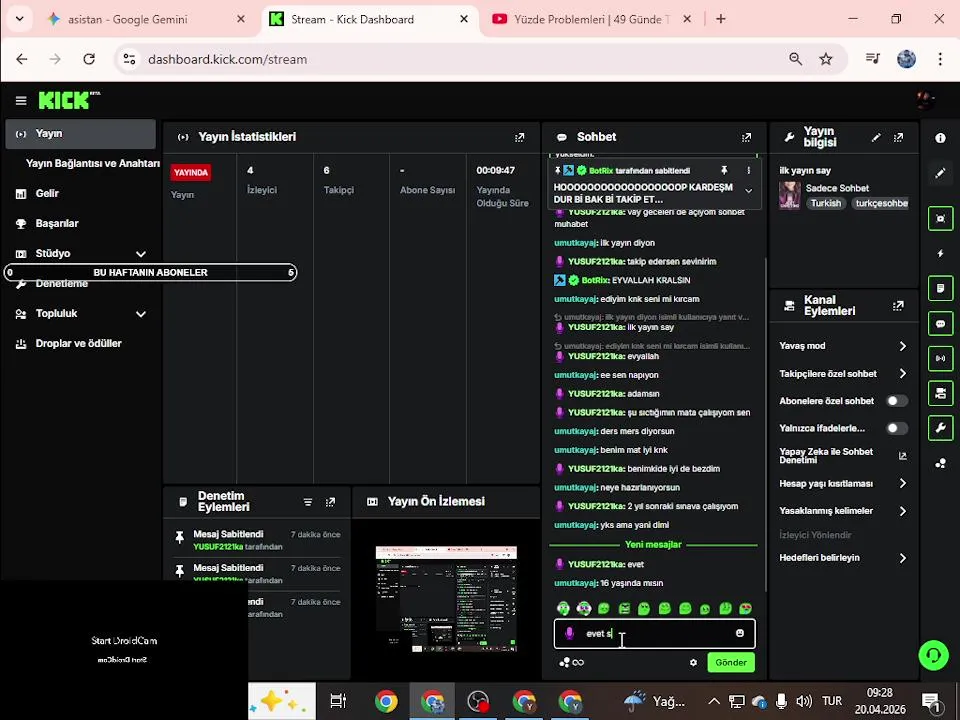Click the chat message input field
Screen dimensions: 960x720
654,634
